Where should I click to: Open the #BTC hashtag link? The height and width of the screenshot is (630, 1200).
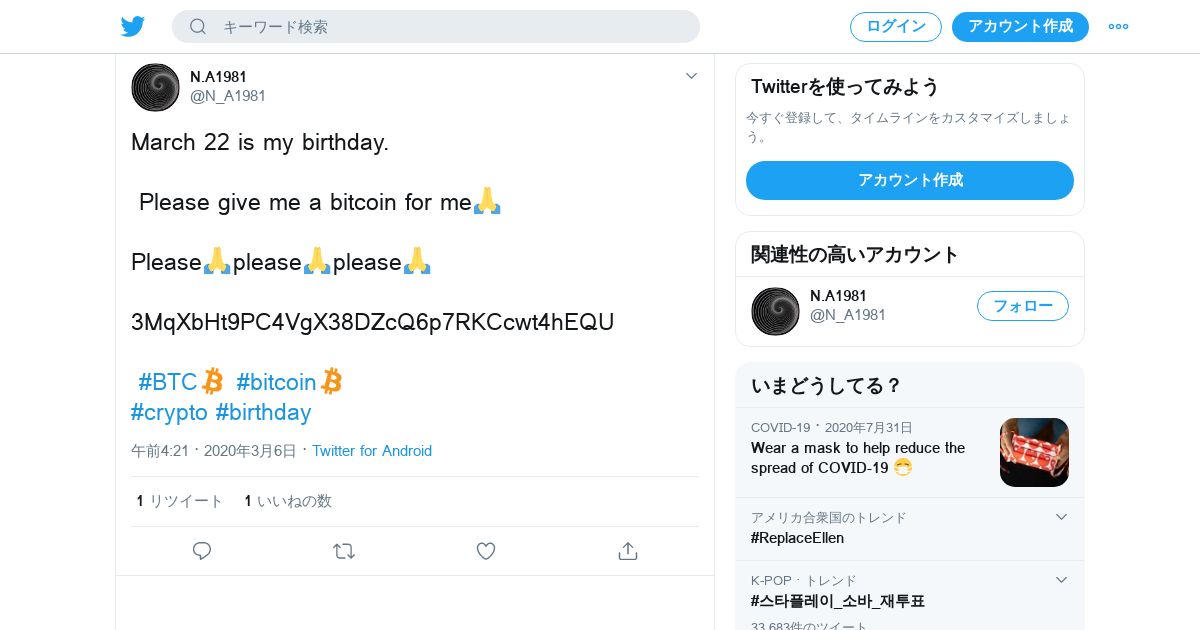168,382
